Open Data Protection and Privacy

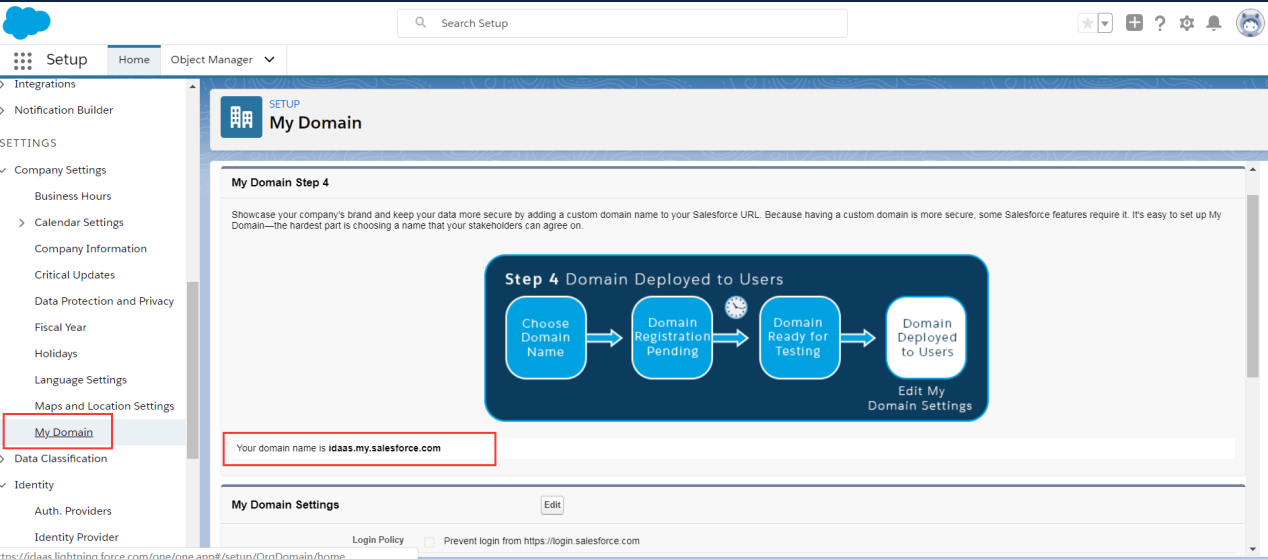pos(104,301)
